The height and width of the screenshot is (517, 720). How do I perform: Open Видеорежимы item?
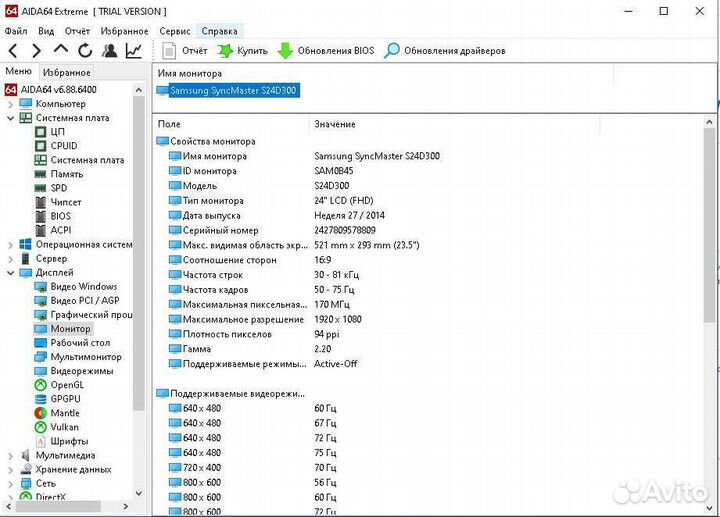point(82,371)
